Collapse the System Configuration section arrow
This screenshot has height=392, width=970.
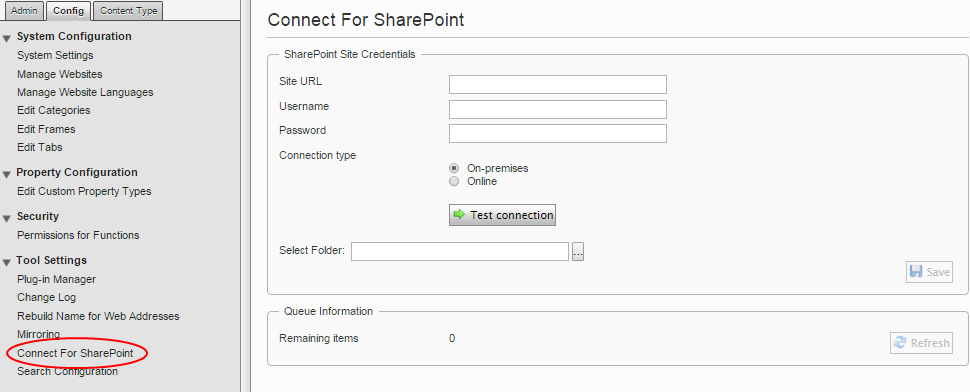click(7, 38)
